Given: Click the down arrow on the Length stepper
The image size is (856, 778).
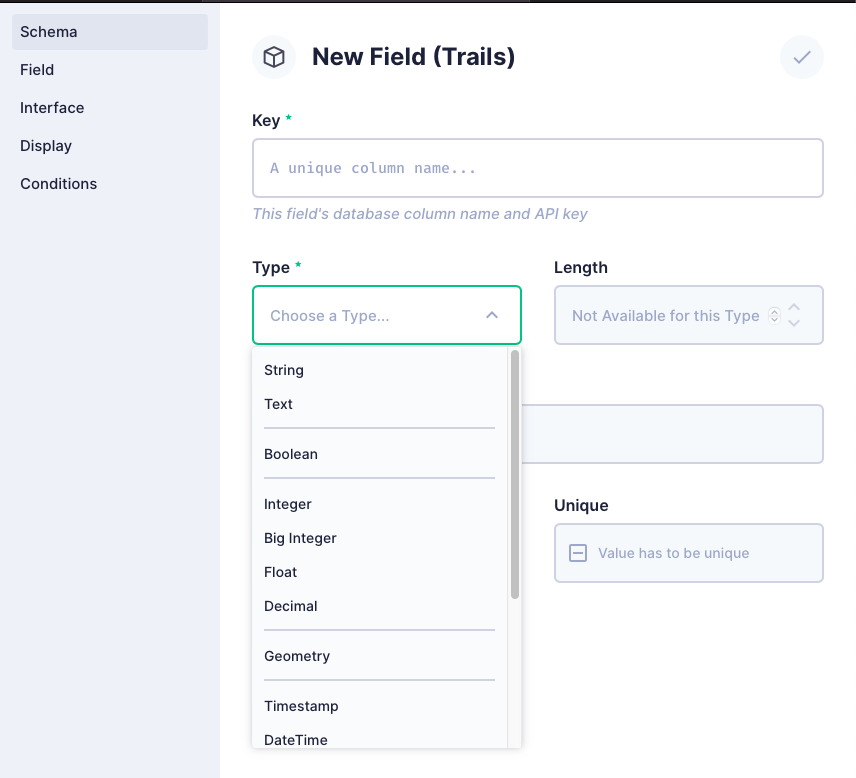Looking at the screenshot, I should [794, 322].
